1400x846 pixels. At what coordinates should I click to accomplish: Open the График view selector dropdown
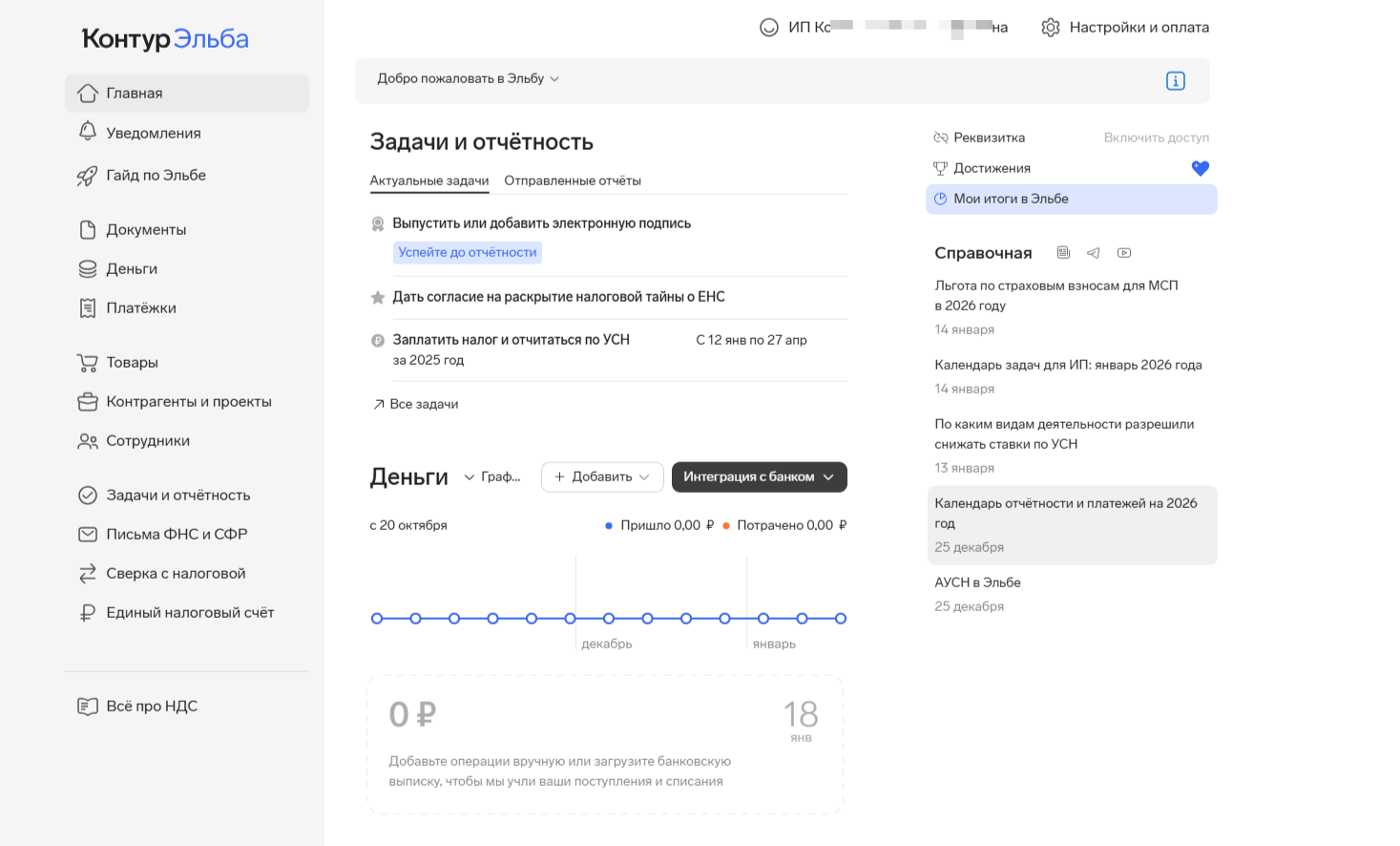pos(492,476)
